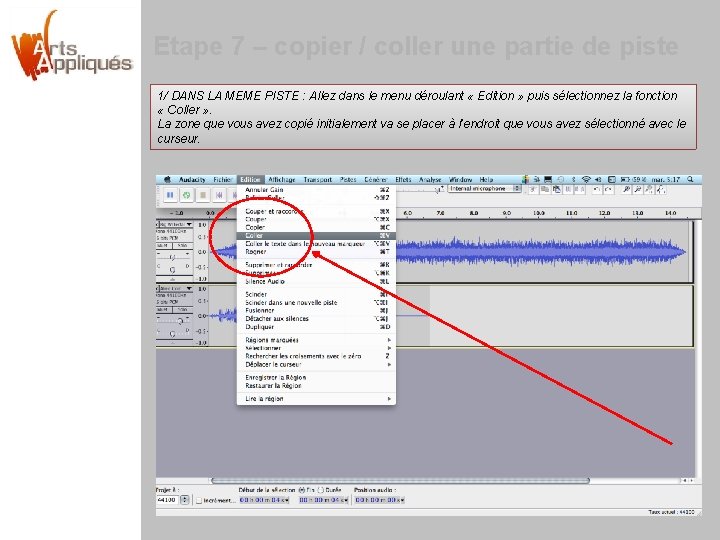720x540 pixels.
Task: Expand the Régions marquées submenu
Action: click(316, 340)
